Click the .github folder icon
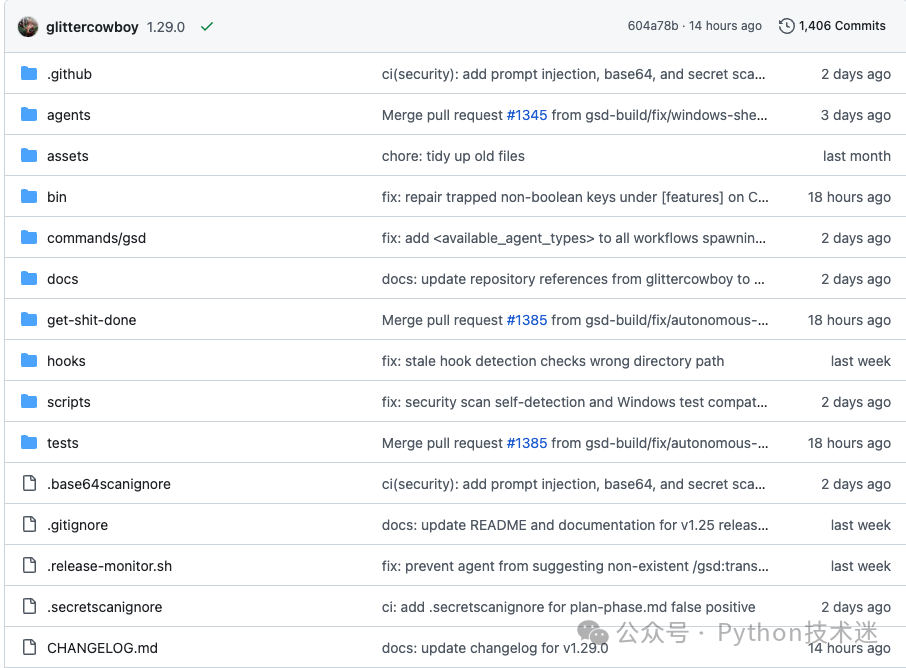Viewport: 906px width, 668px height. [x=29, y=73]
